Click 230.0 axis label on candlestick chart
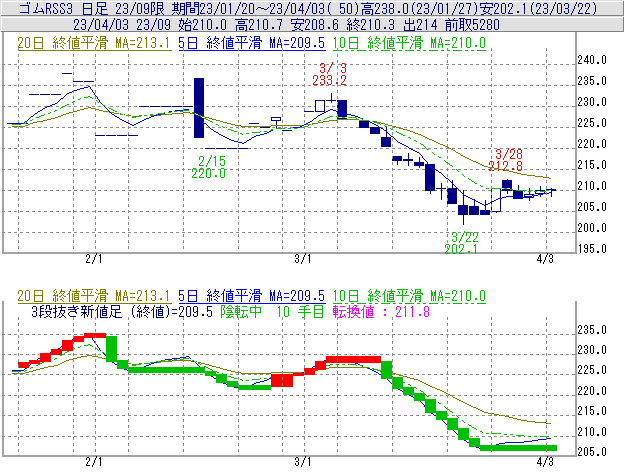This screenshot has height=475, width=624. (592, 102)
